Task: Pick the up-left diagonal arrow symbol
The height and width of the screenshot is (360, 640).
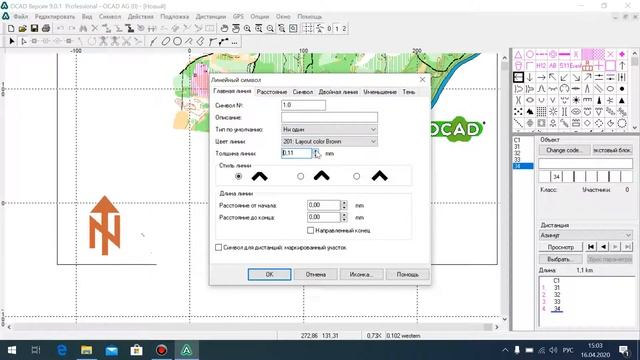Action: [553, 77]
